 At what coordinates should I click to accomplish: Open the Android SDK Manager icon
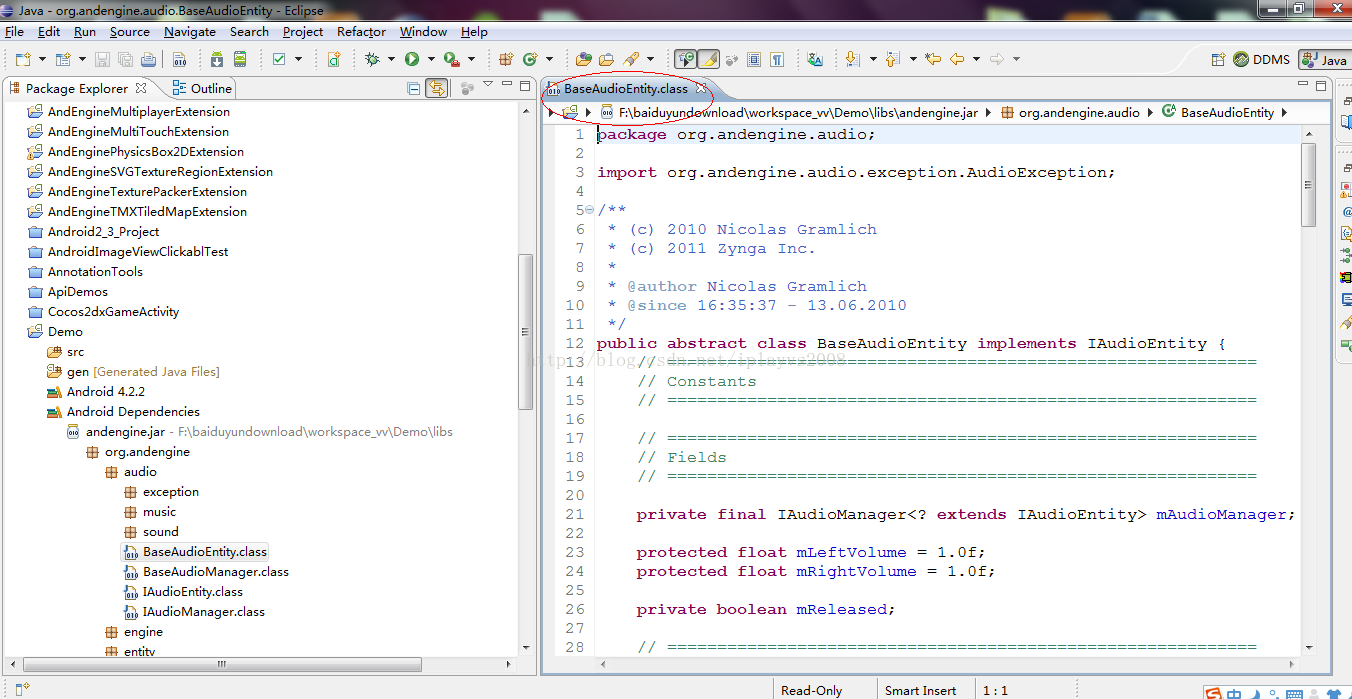click(x=216, y=59)
